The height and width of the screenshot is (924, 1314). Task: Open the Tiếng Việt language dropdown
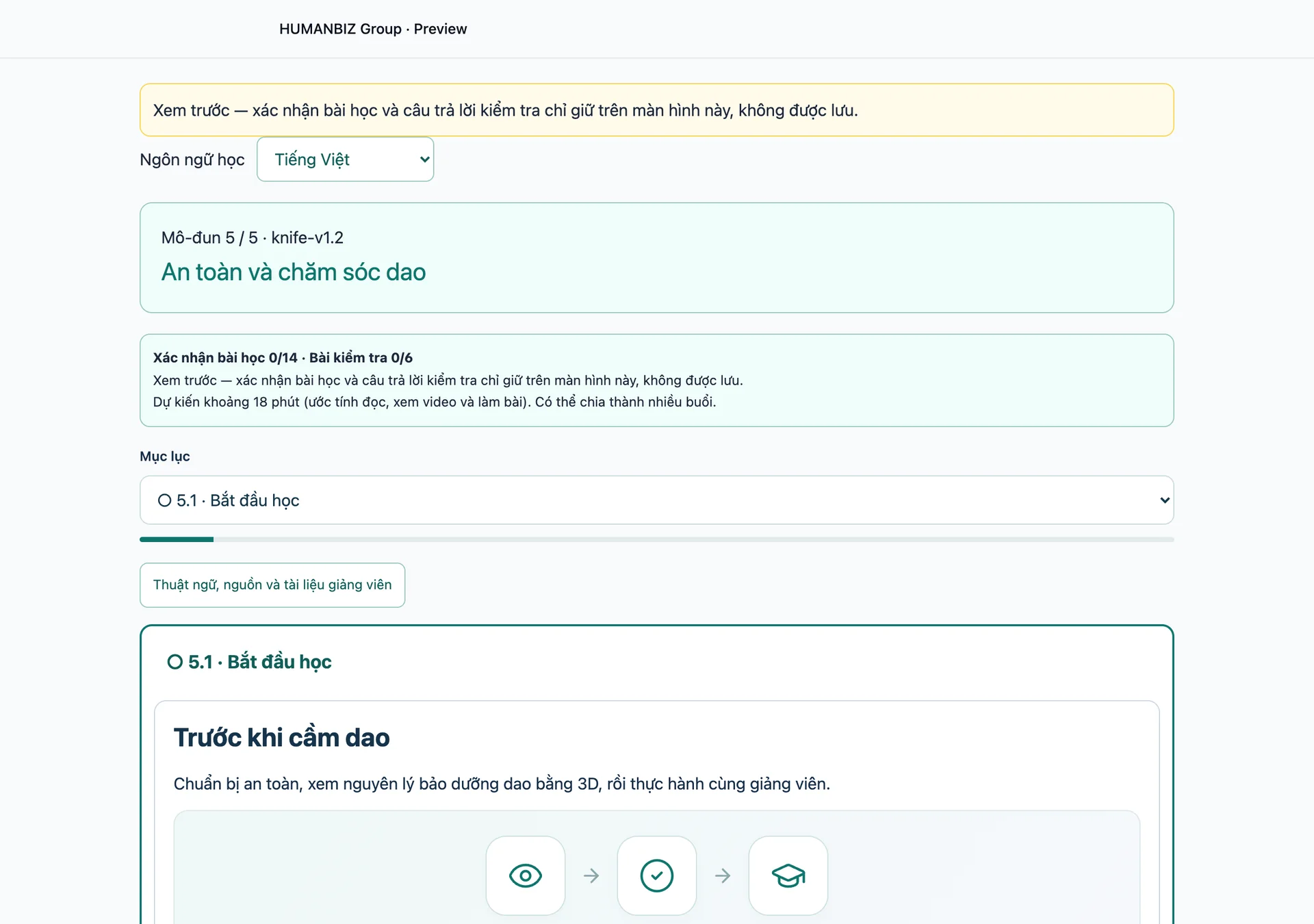[345, 159]
